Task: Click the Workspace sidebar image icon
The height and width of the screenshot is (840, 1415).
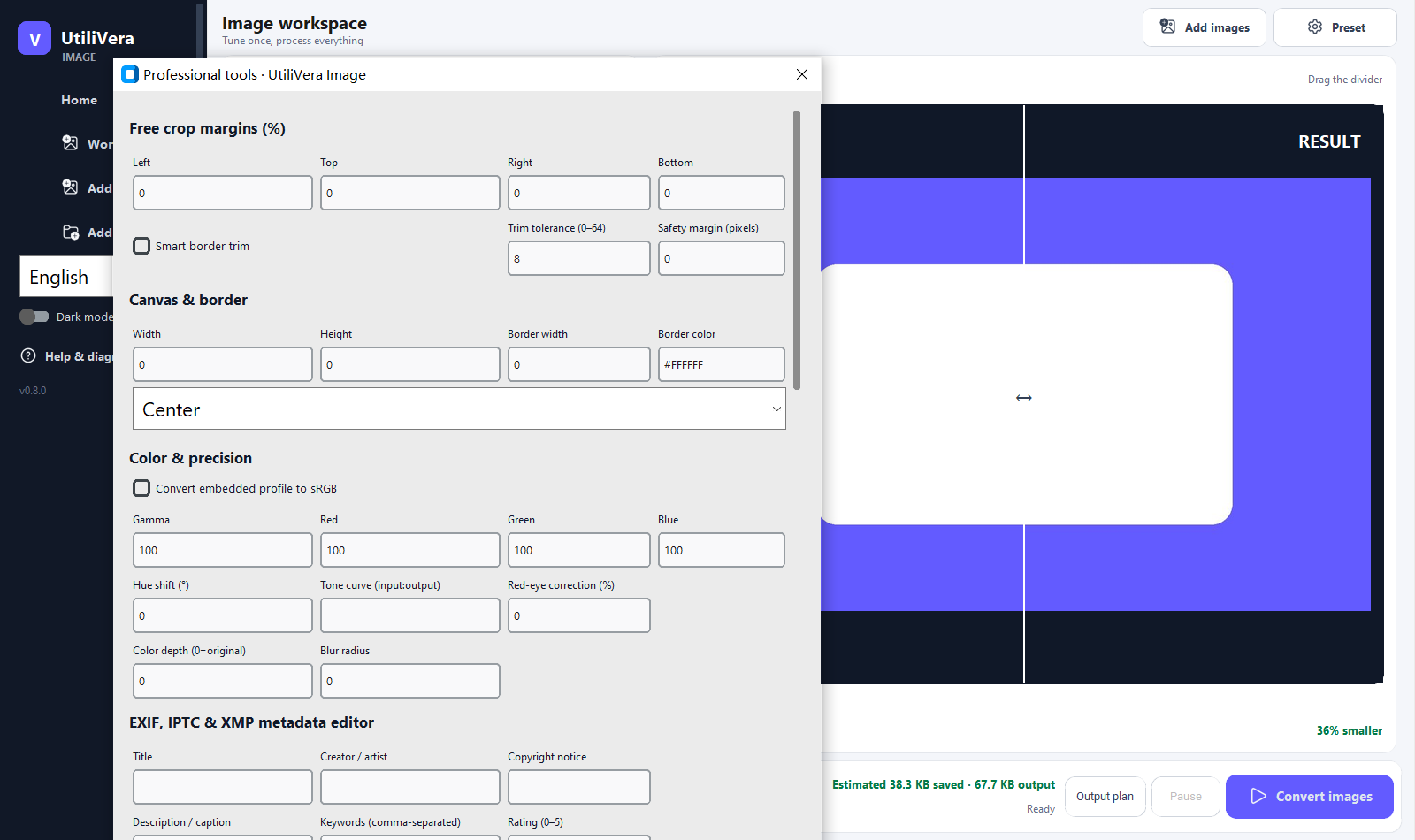Action: pyautogui.click(x=71, y=142)
